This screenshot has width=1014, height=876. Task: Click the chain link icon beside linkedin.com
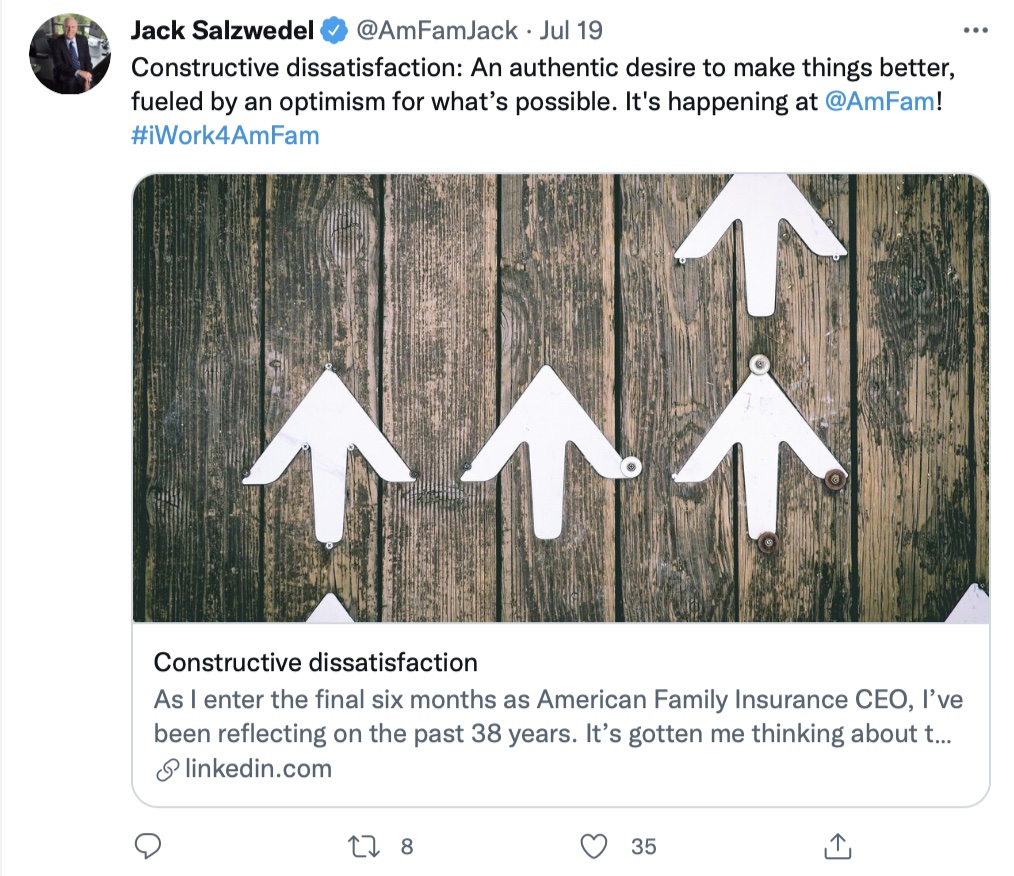(x=166, y=769)
